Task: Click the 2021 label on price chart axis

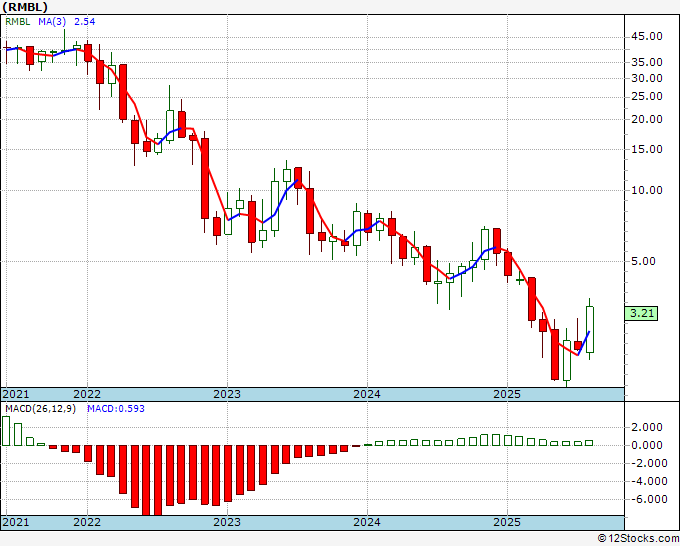Action: point(16,394)
